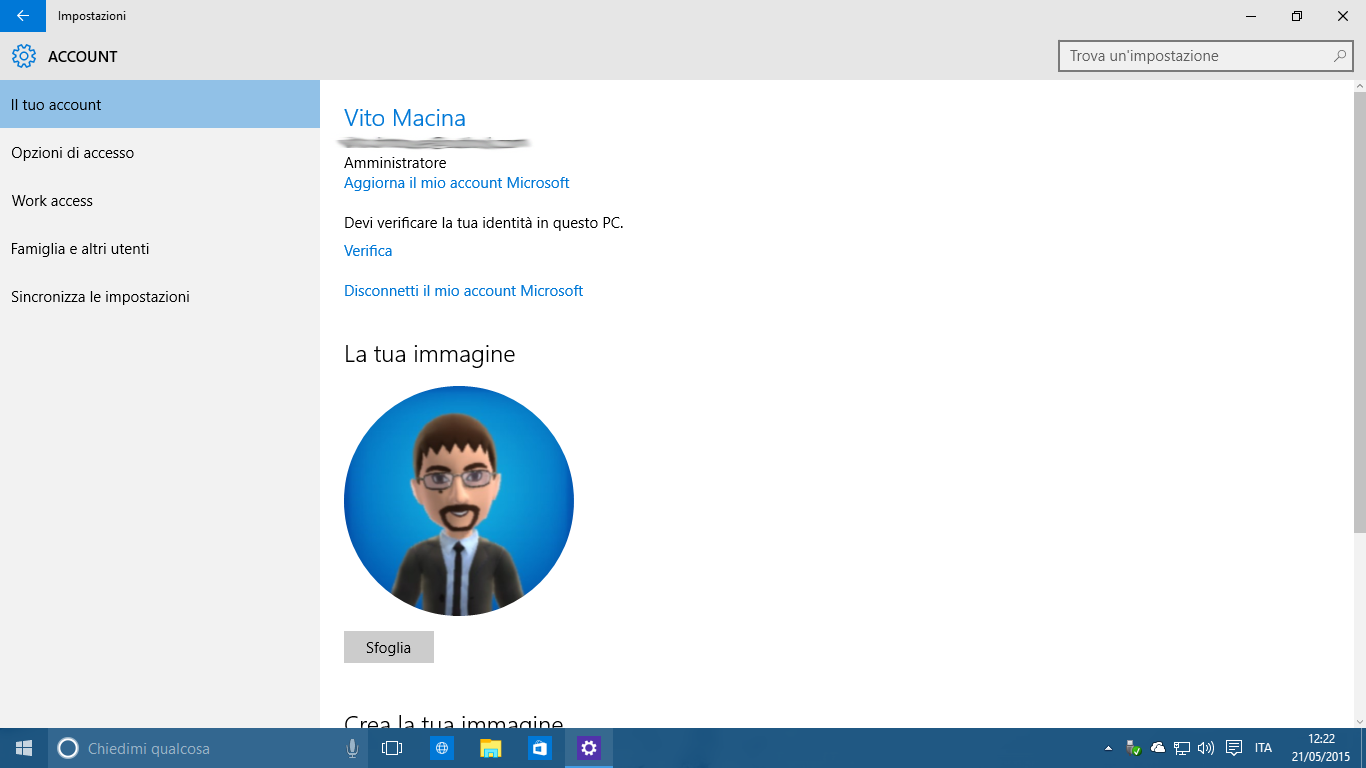This screenshot has height=768, width=1366.
Task: Click the Cortana circle icon
Action: click(68, 748)
